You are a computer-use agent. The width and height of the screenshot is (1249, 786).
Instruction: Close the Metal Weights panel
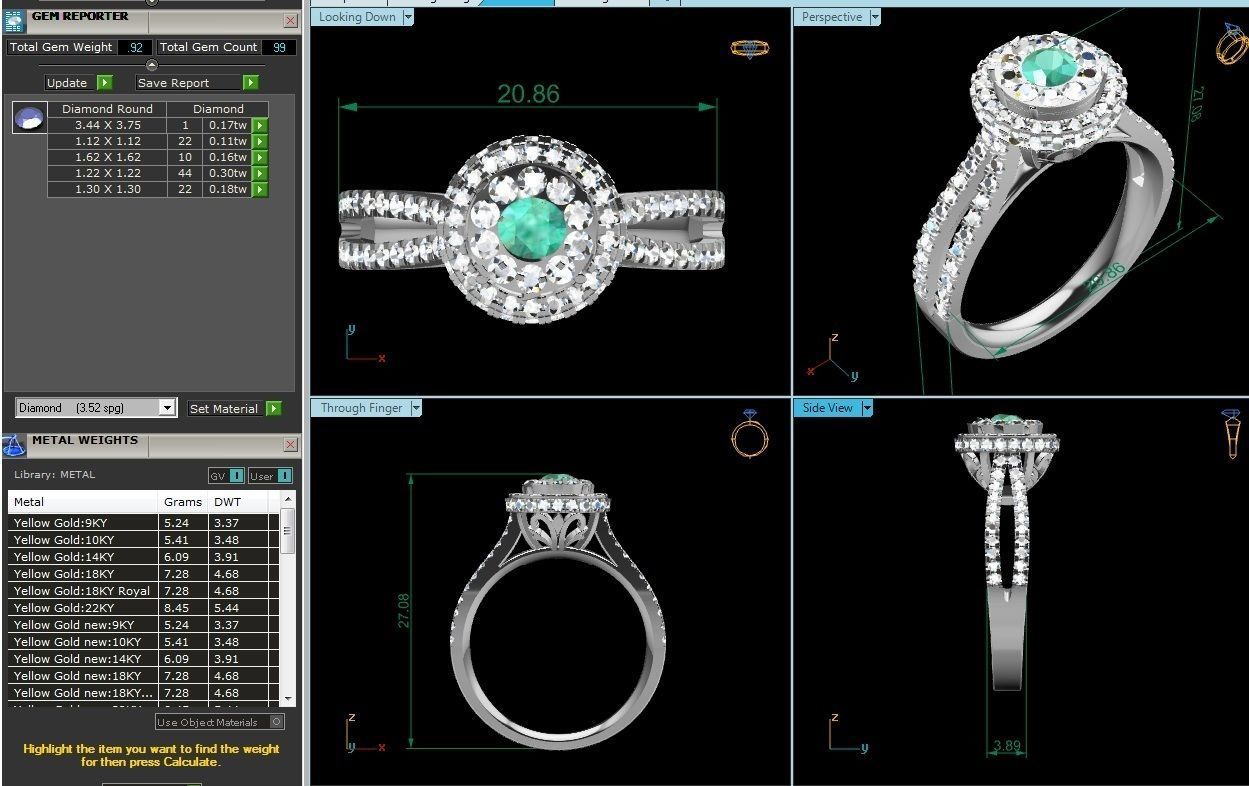tap(290, 445)
